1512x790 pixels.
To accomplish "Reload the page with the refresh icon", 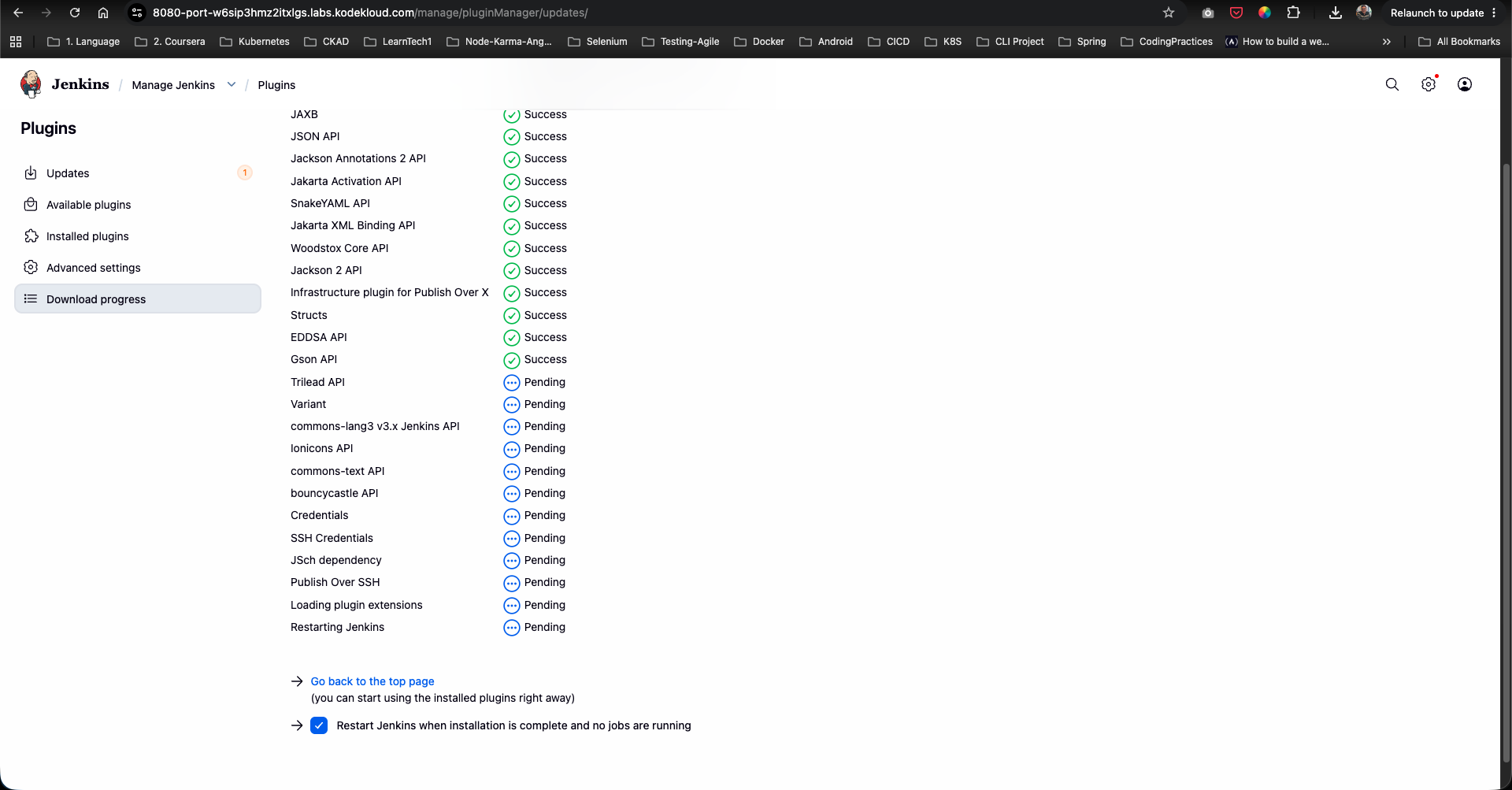I will pyautogui.click(x=75, y=13).
